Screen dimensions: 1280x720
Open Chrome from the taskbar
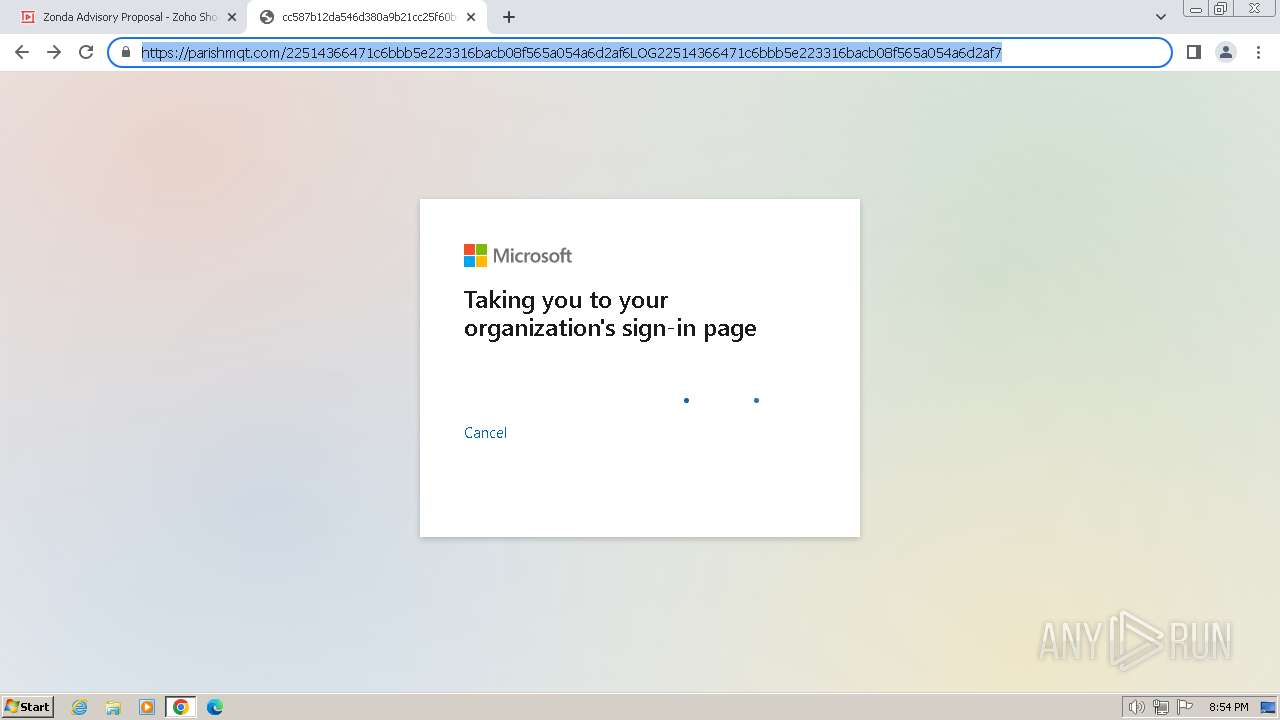(x=180, y=707)
